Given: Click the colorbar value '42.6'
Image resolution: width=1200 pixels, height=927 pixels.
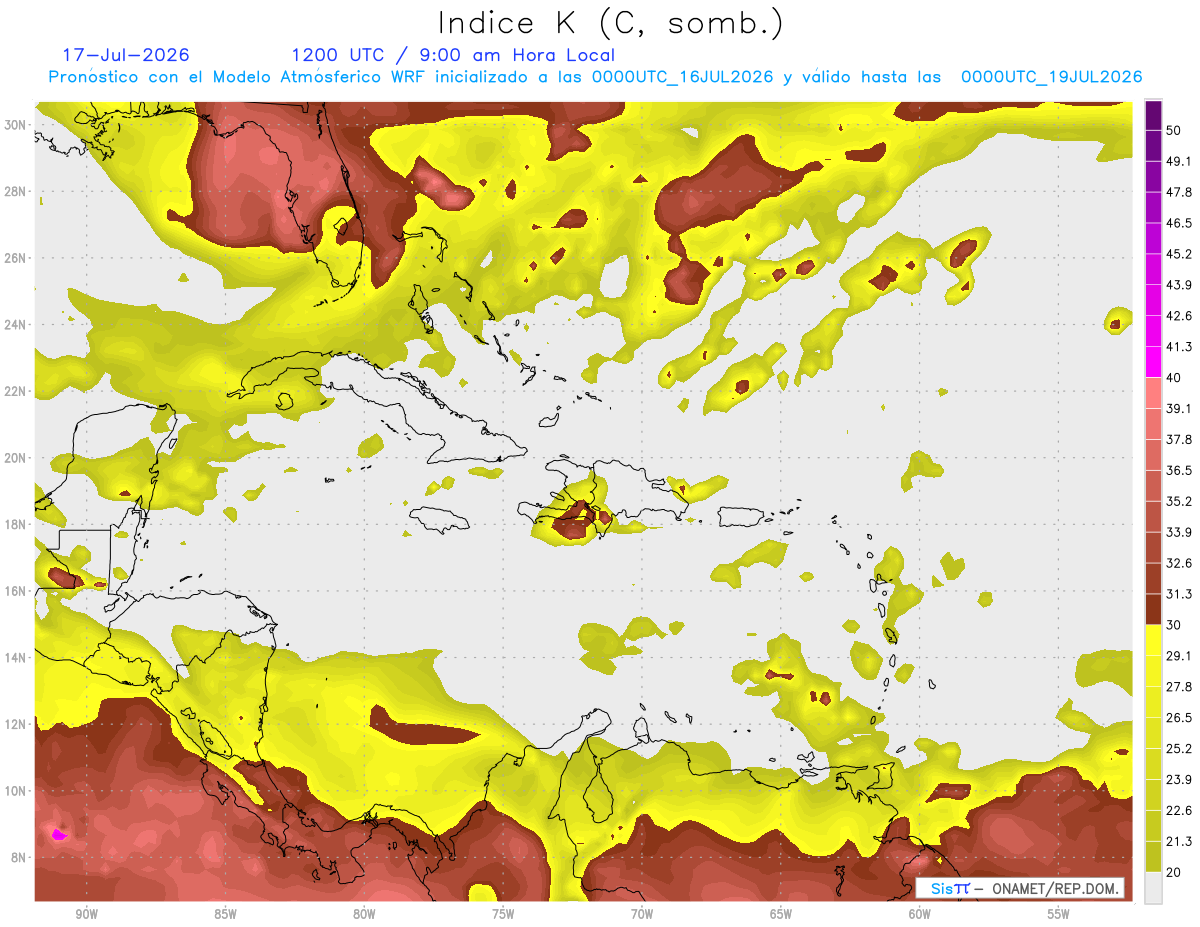Looking at the screenshot, I should tap(1179, 316).
